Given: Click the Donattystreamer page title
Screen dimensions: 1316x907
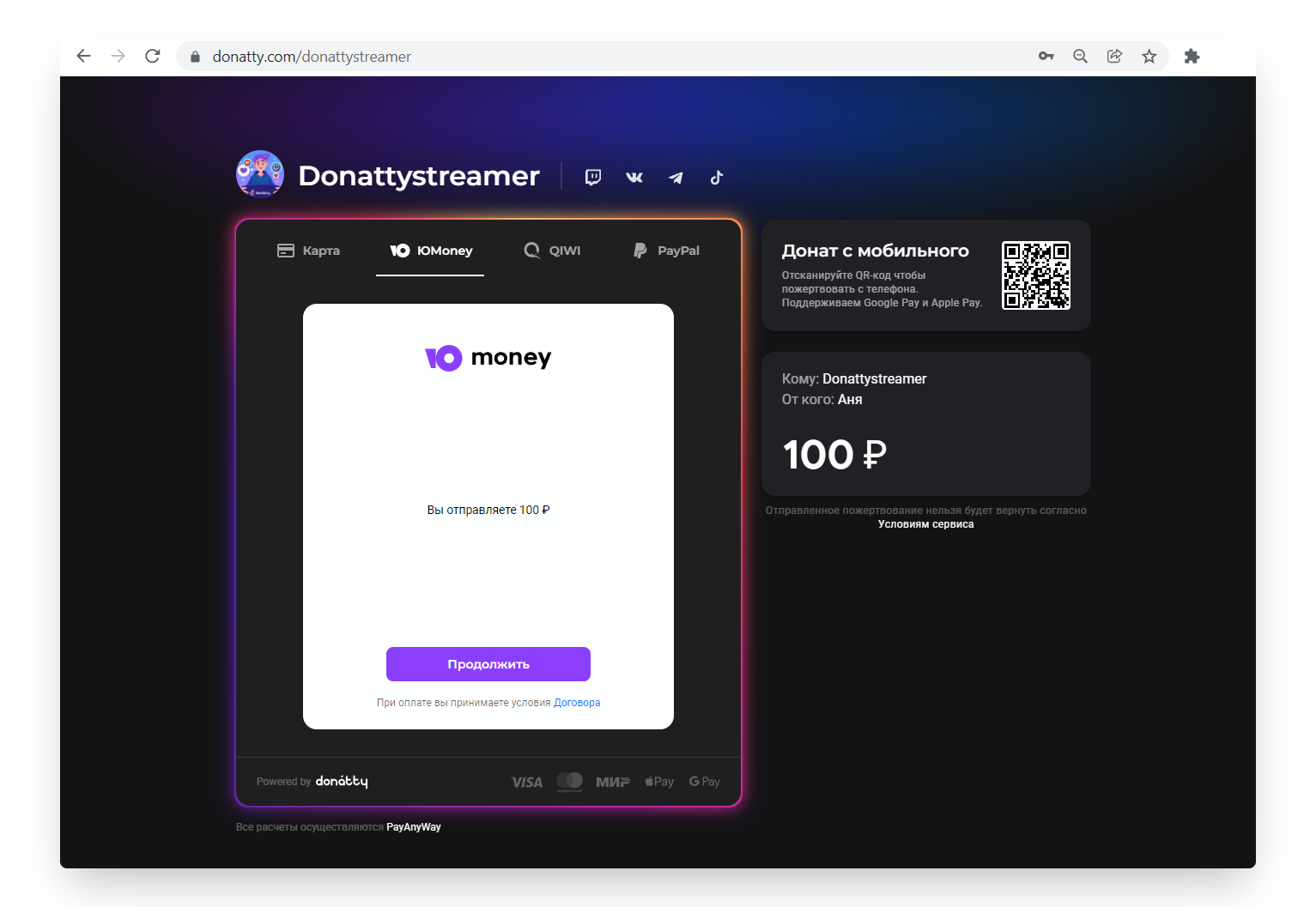Looking at the screenshot, I should click(x=419, y=176).
